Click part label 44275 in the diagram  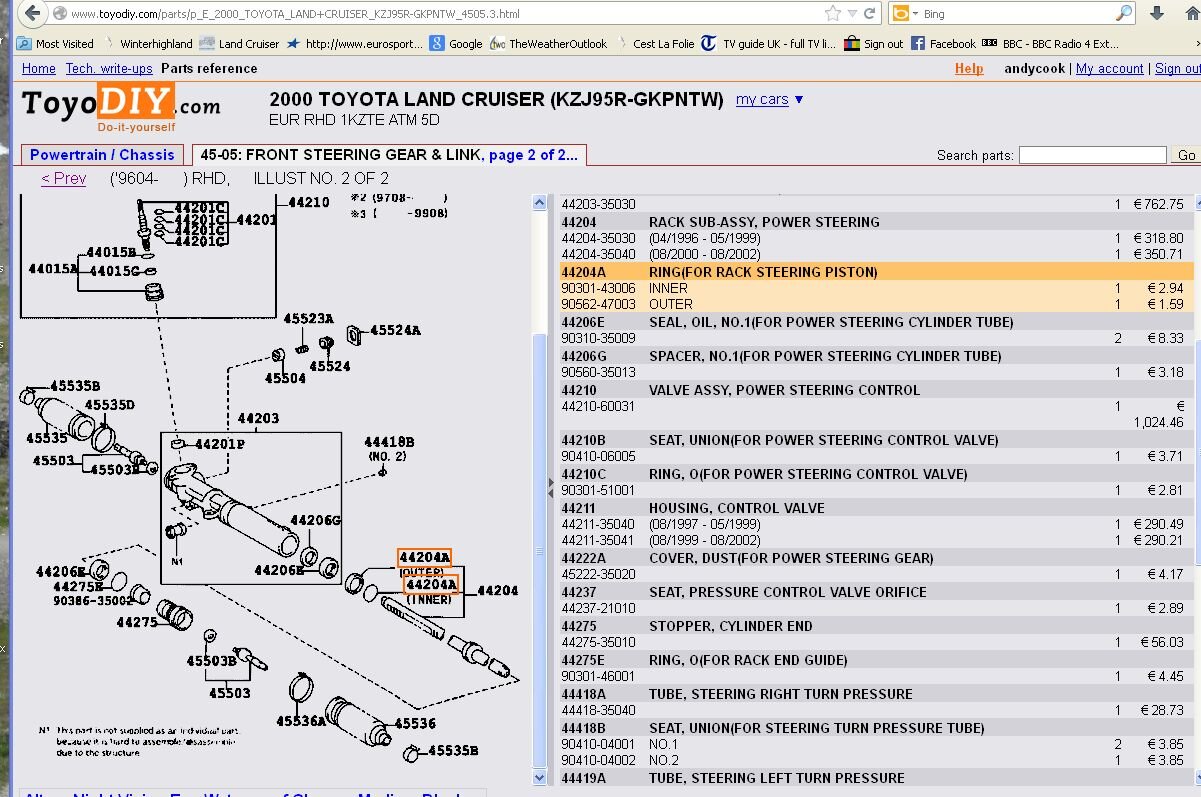[x=137, y=622]
